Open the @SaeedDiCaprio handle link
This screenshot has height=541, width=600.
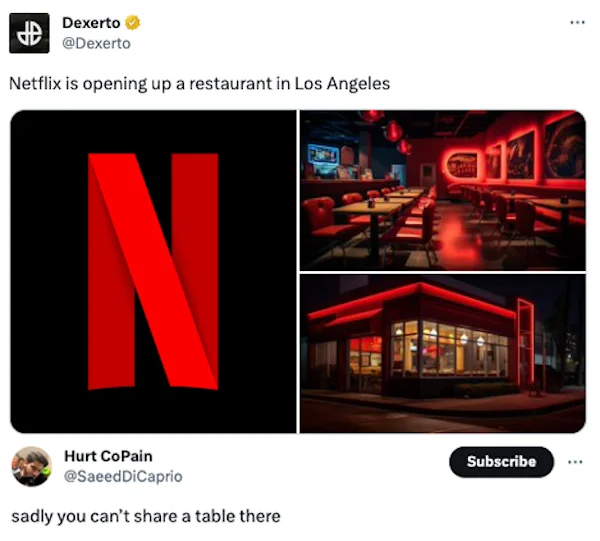point(123,476)
